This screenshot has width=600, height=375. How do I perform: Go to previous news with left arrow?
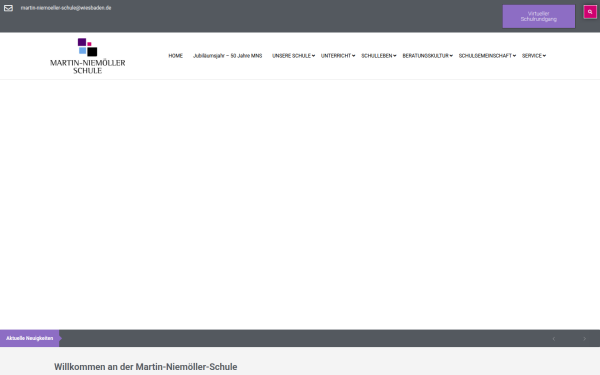click(554, 339)
